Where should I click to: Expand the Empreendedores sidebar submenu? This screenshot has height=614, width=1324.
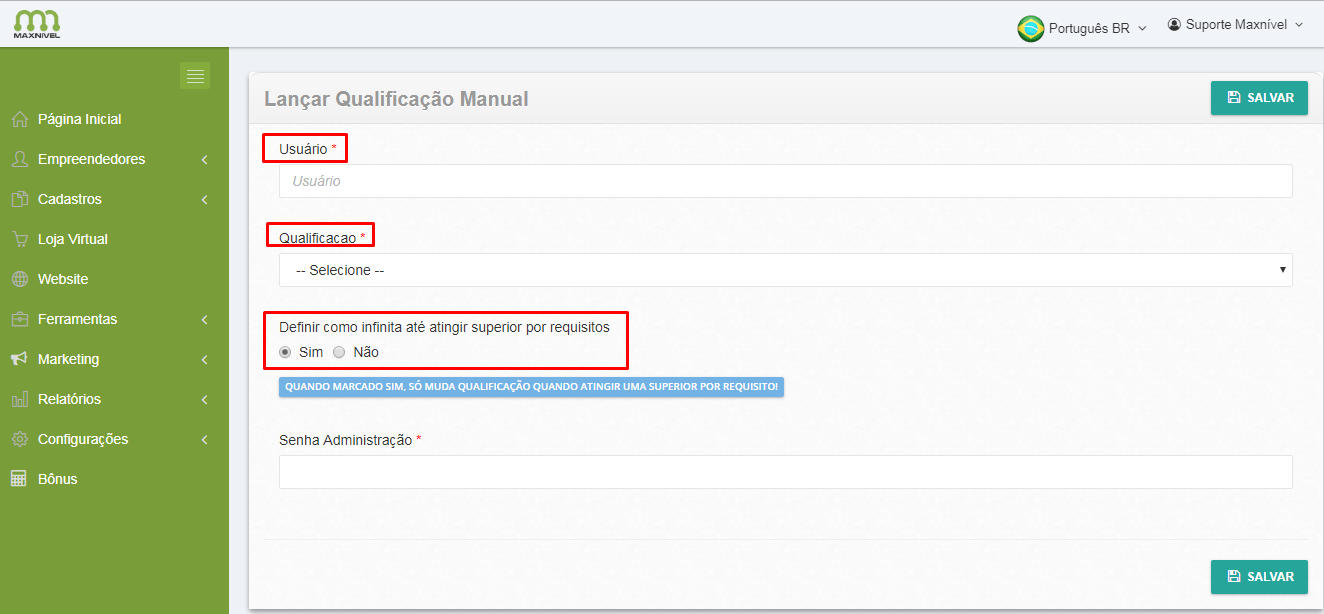204,160
